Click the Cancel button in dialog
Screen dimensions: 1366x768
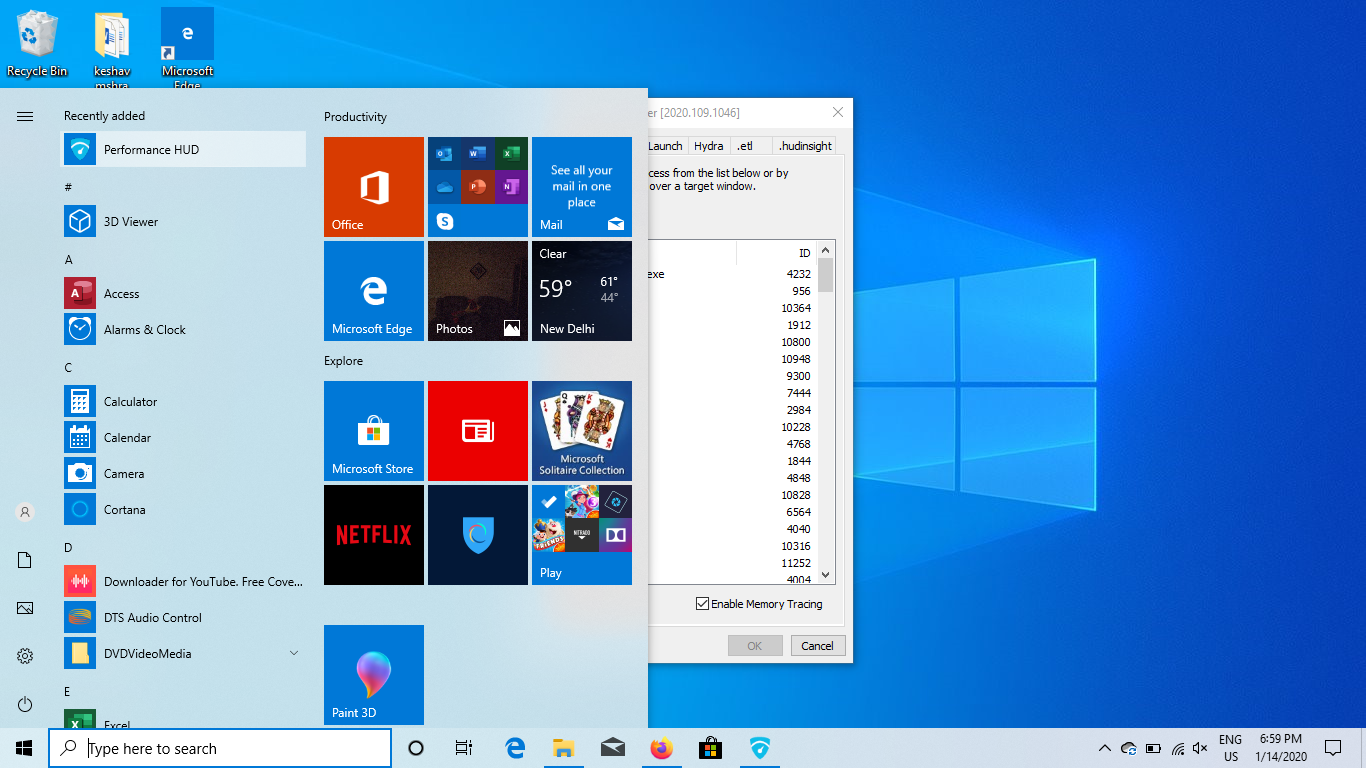tap(817, 646)
